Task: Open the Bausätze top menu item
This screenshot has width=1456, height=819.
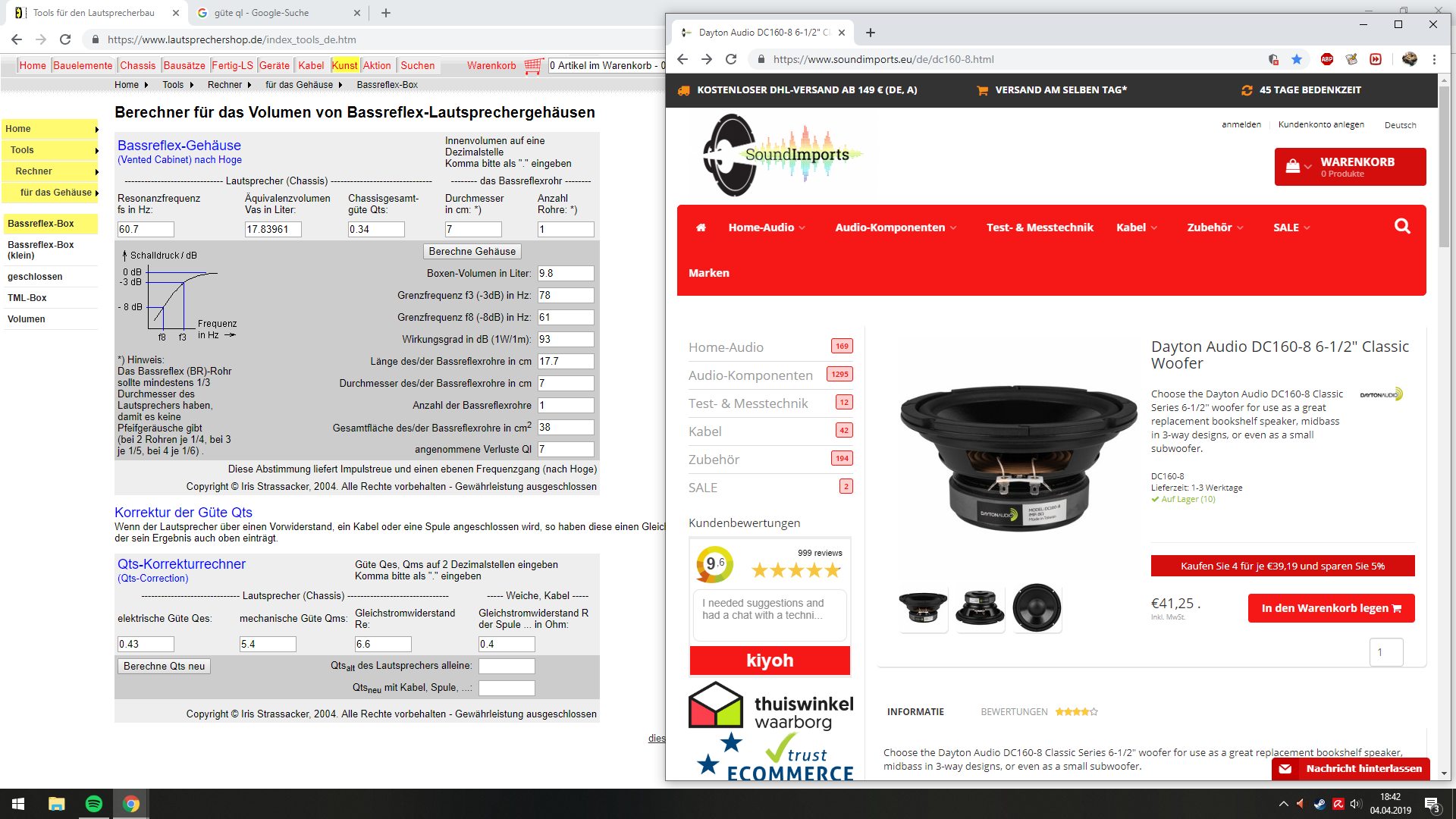Action: pos(184,65)
